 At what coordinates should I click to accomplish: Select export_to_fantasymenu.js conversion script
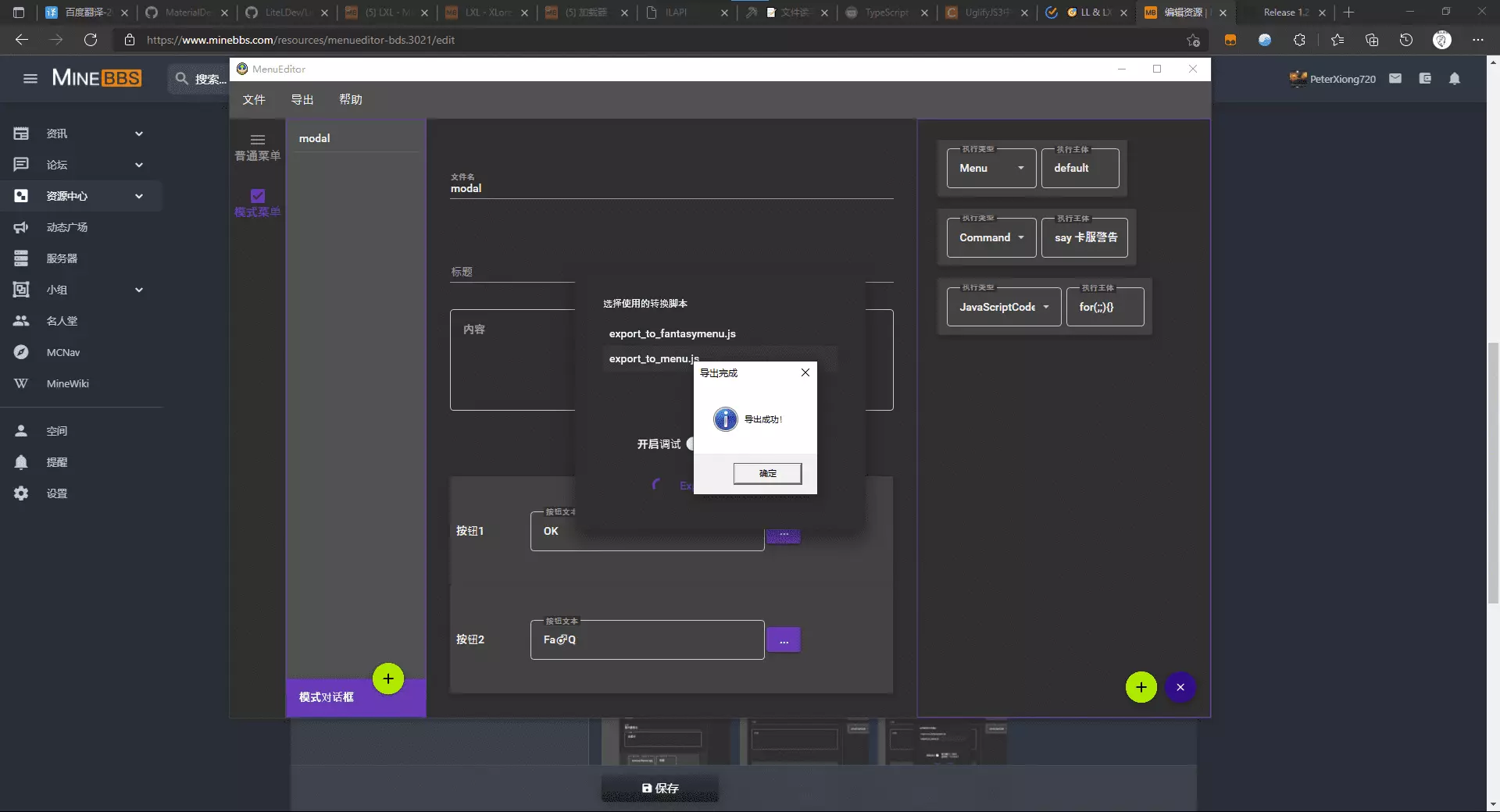(672, 333)
